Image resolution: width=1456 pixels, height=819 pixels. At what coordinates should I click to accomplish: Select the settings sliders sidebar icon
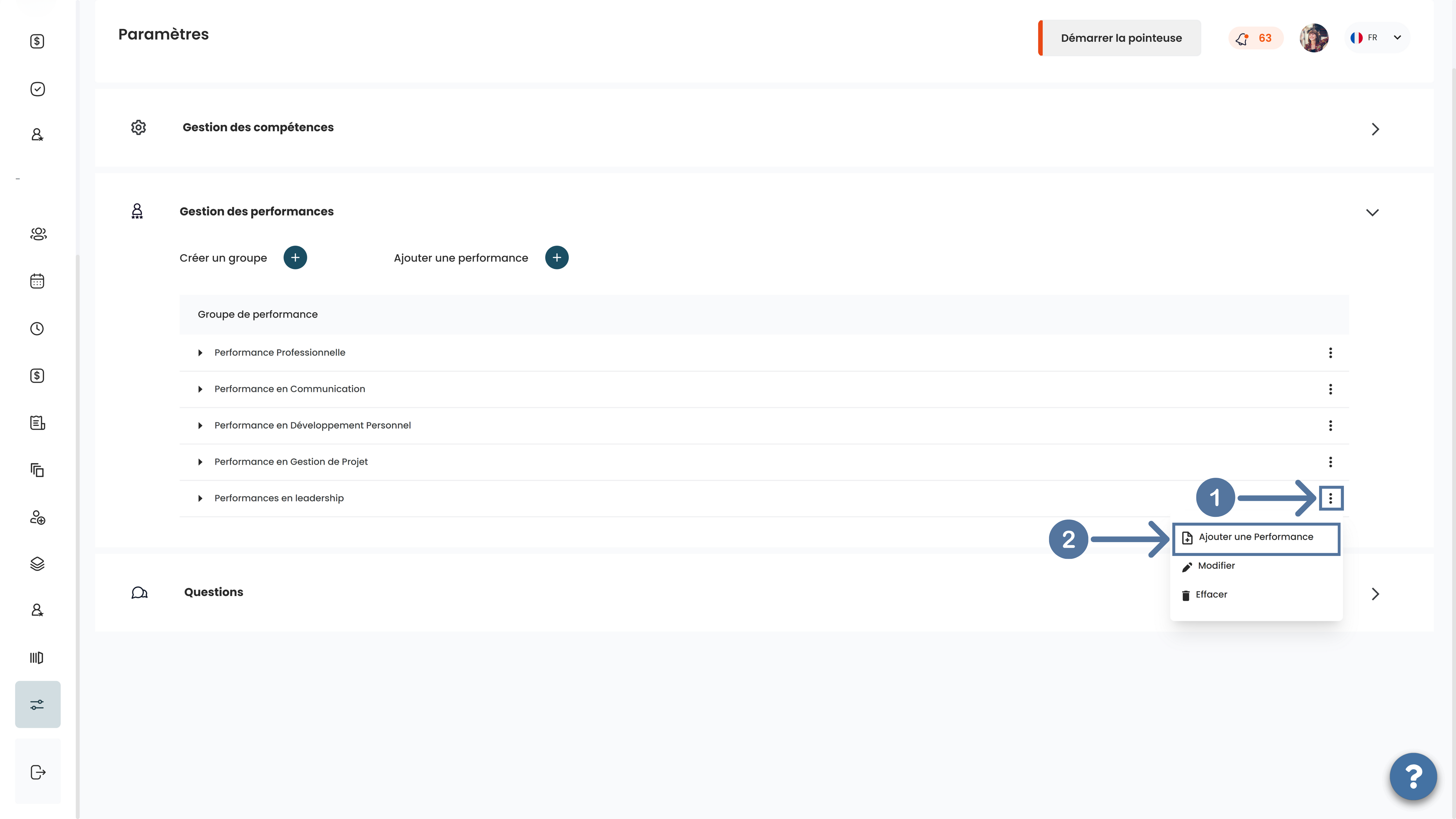click(37, 704)
